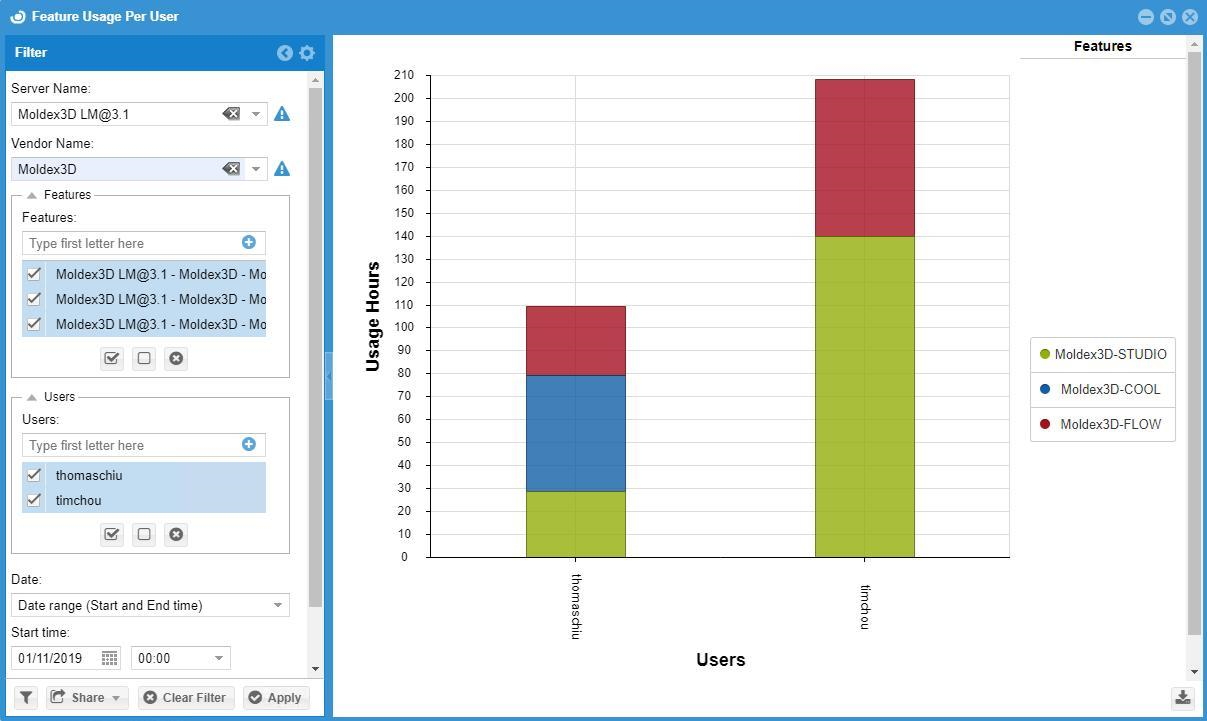The height and width of the screenshot is (721, 1207).
Task: Click thomaschiu's red FLOW bar segment
Action: [576, 341]
